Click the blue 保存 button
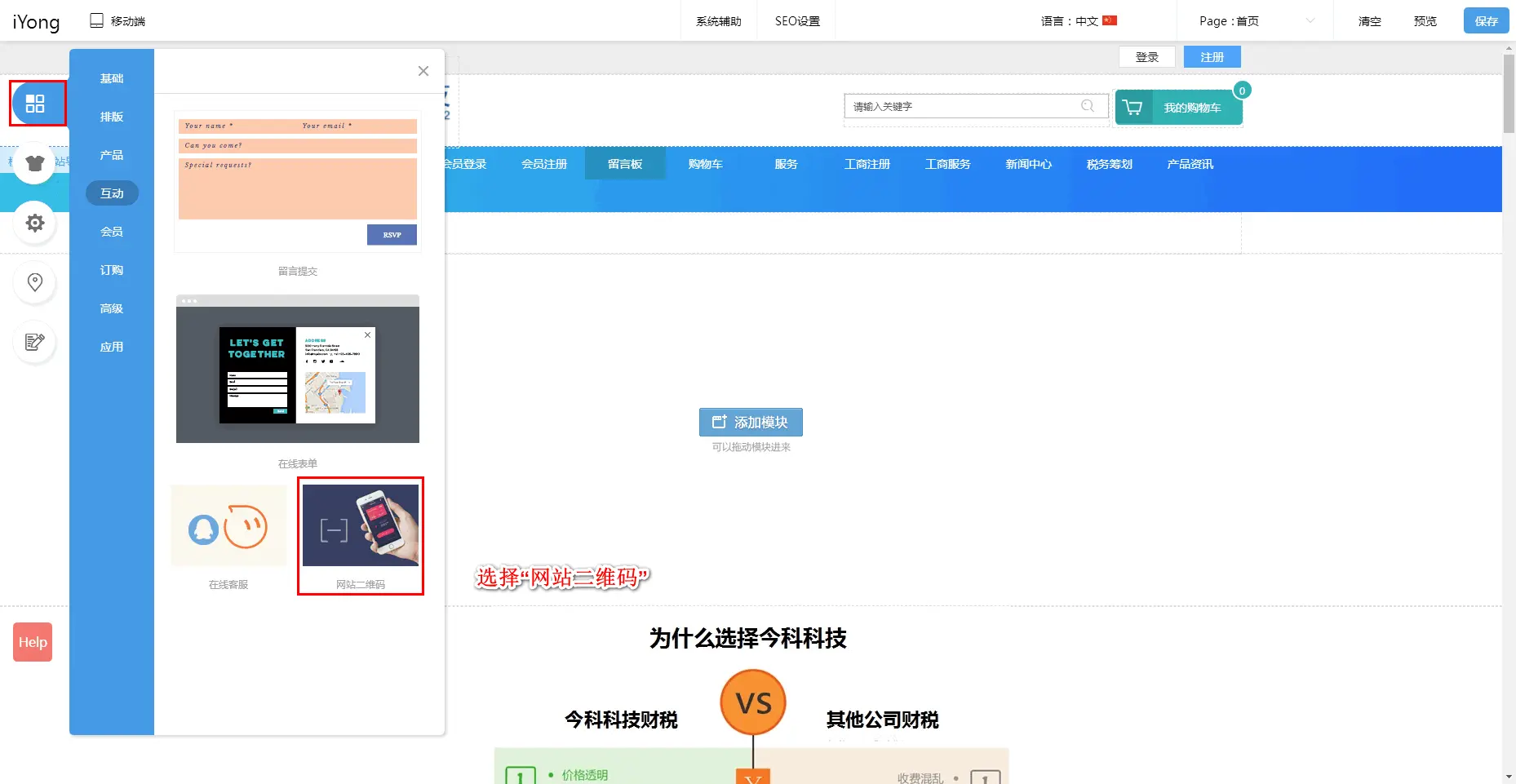Screen dimensions: 1516x784 pos(1485,21)
